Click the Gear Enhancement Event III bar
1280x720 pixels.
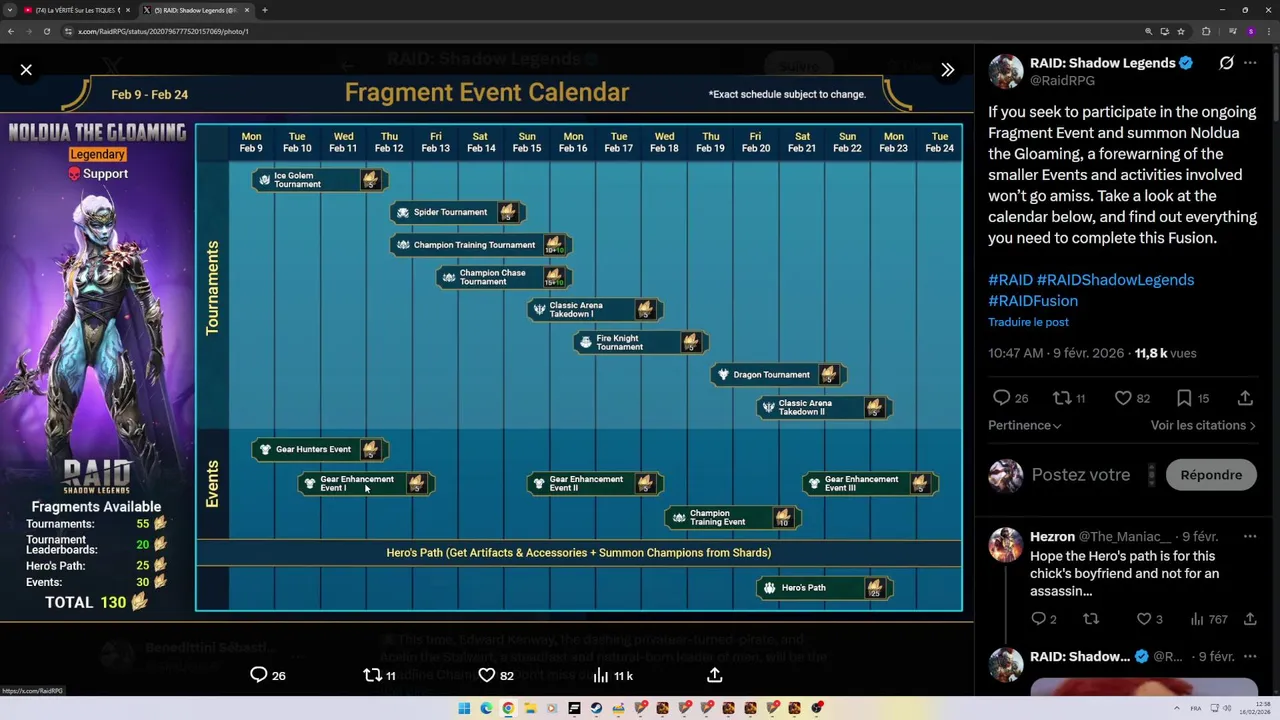(870, 484)
